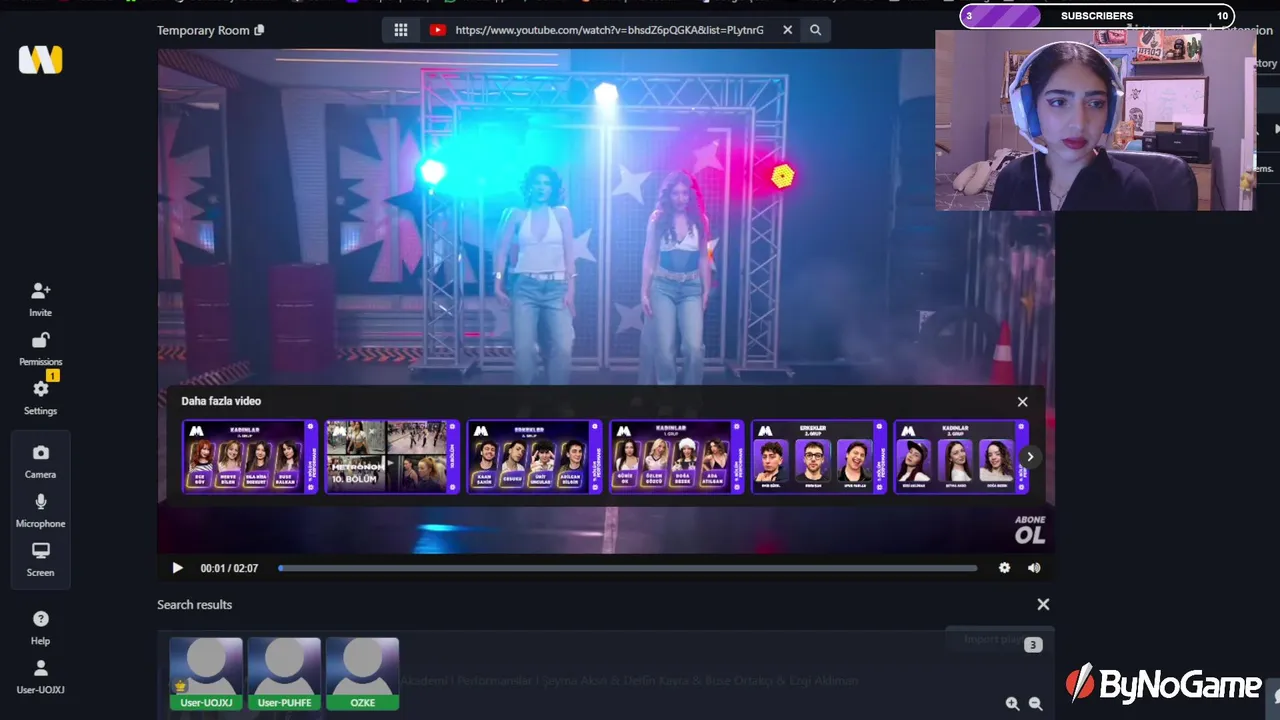The height and width of the screenshot is (720, 1280).
Task: Click the YouTube icon in URL bar
Action: (x=437, y=30)
